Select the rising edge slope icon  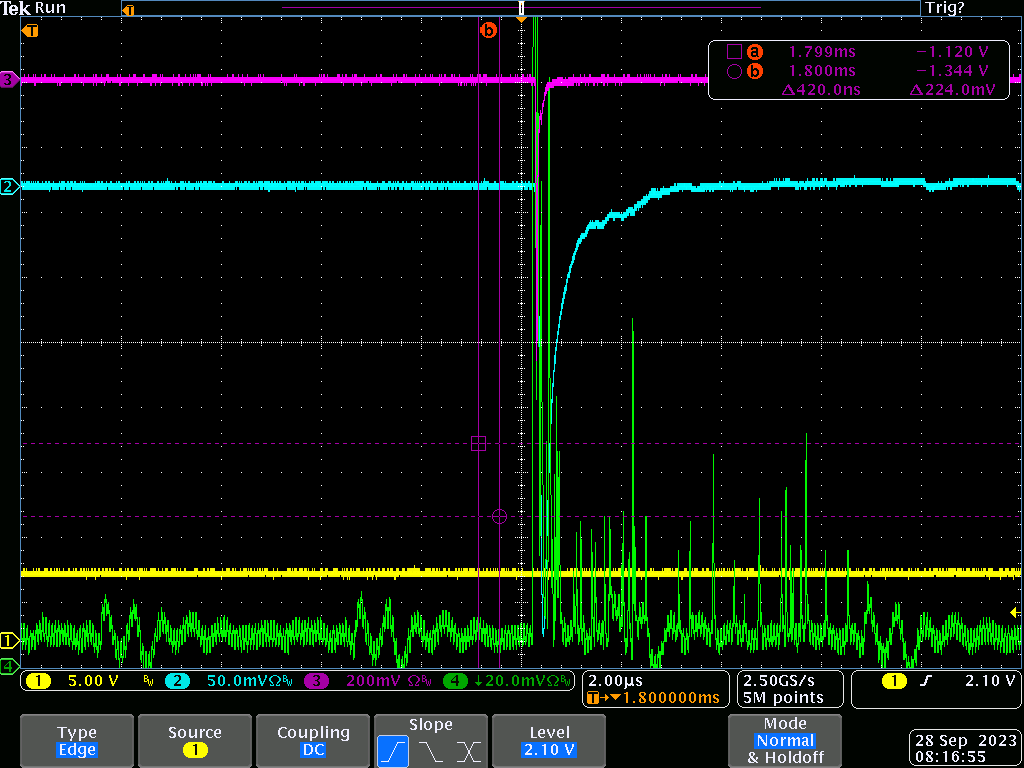tap(393, 750)
